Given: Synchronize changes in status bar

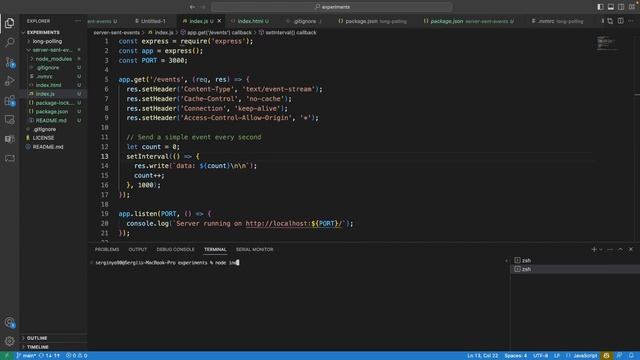Looking at the screenshot, I should click(49, 356).
